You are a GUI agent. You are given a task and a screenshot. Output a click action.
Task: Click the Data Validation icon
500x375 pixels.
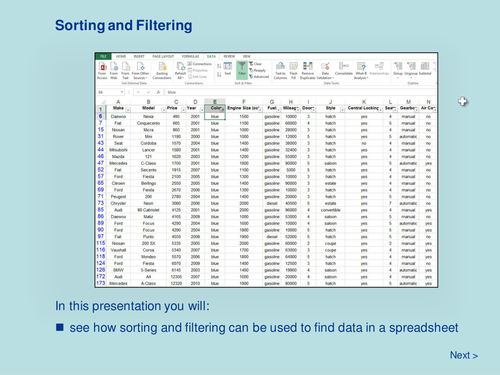325,71
